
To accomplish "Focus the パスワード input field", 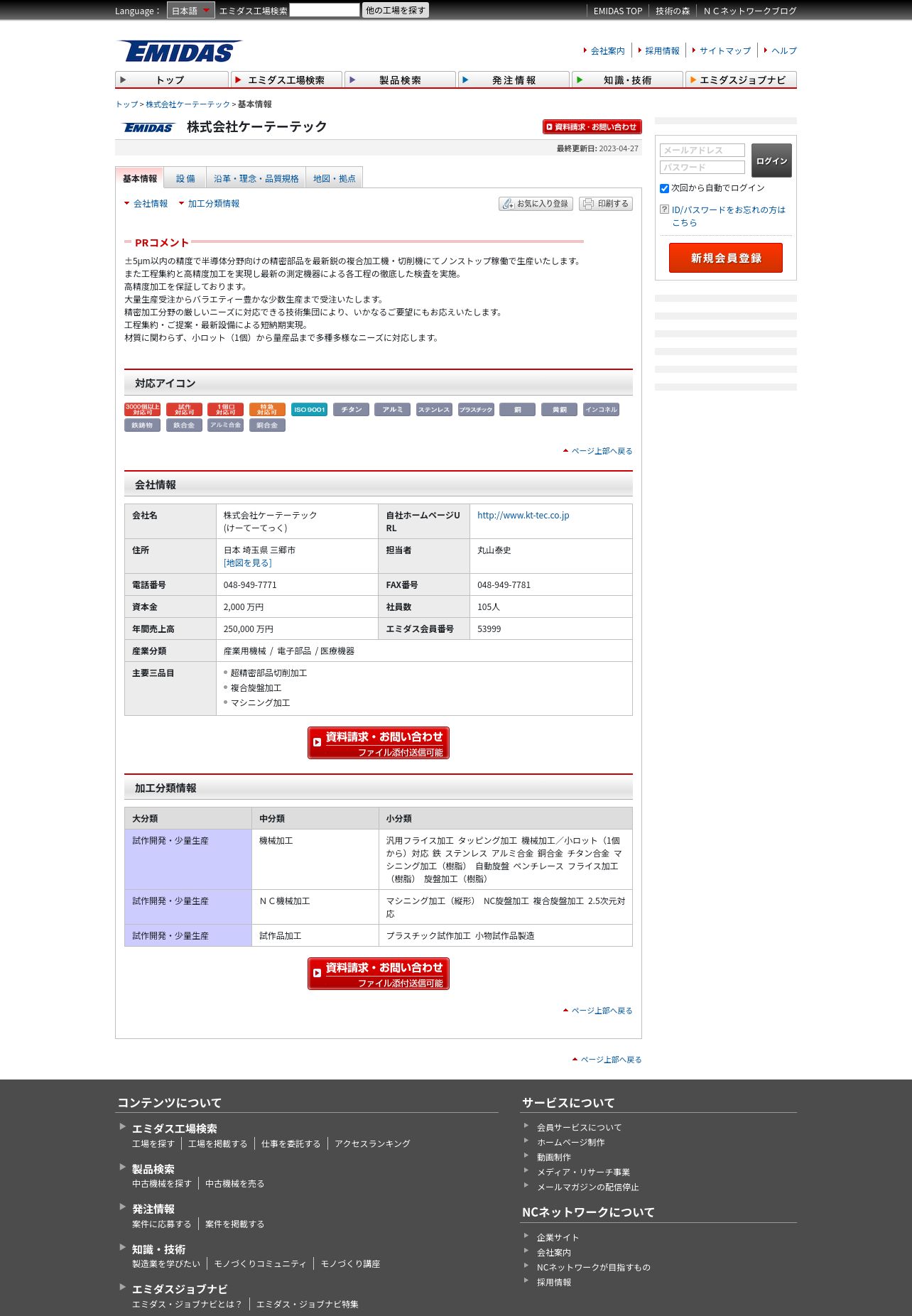I will [x=702, y=168].
